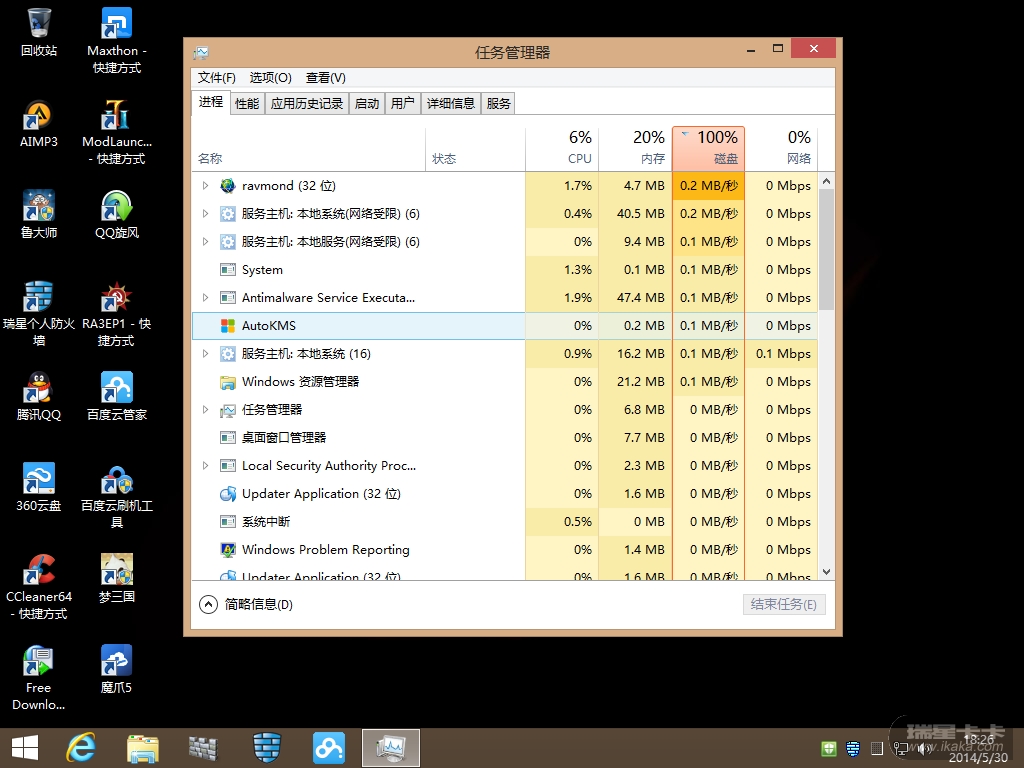The image size is (1024, 768).
Task: Launch RA3EP1 shortcut icon
Action: coord(116,313)
